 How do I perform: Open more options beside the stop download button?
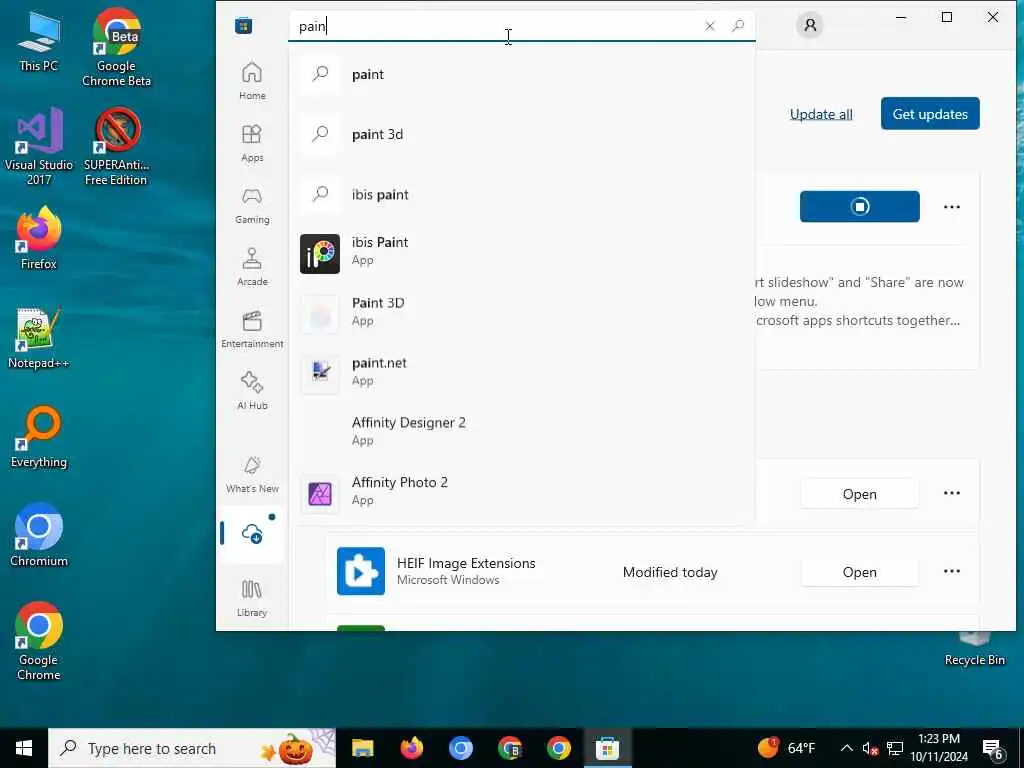tap(952, 207)
